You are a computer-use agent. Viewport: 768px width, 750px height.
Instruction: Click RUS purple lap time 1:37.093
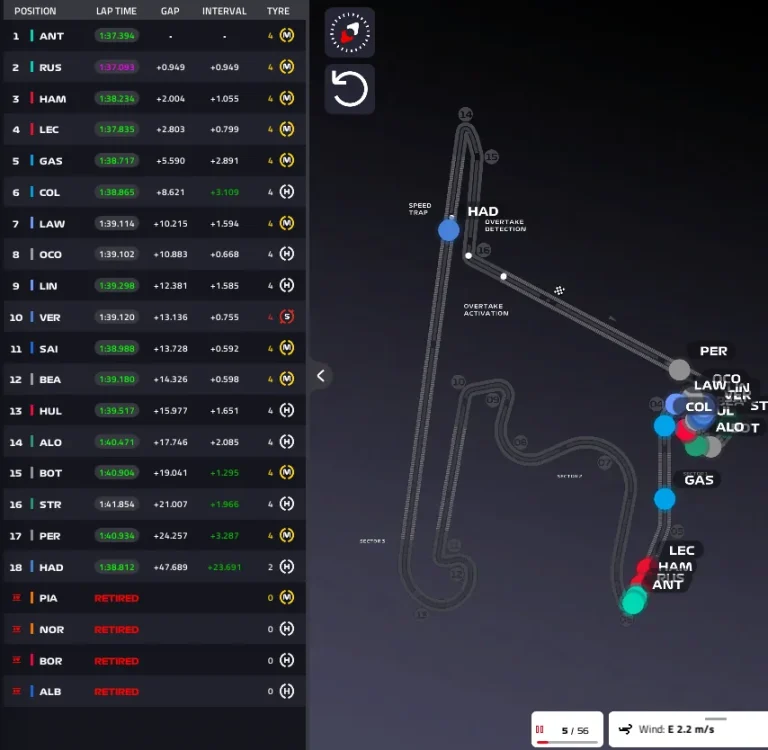pyautogui.click(x=117, y=67)
